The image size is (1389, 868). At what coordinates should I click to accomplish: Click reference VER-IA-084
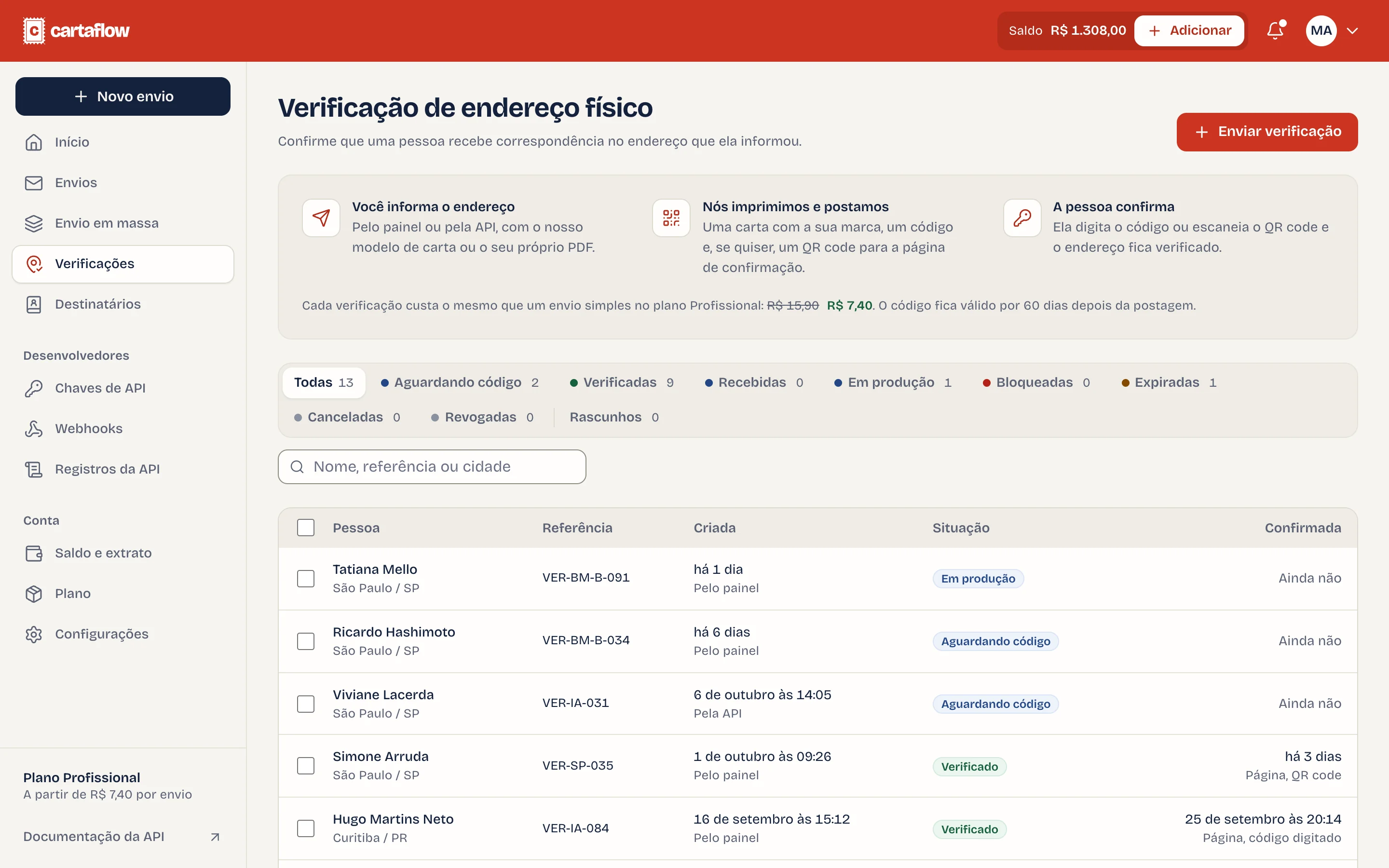[576, 828]
